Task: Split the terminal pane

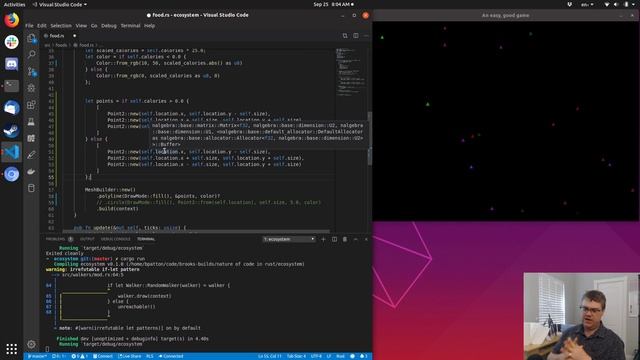Action: click(334, 239)
